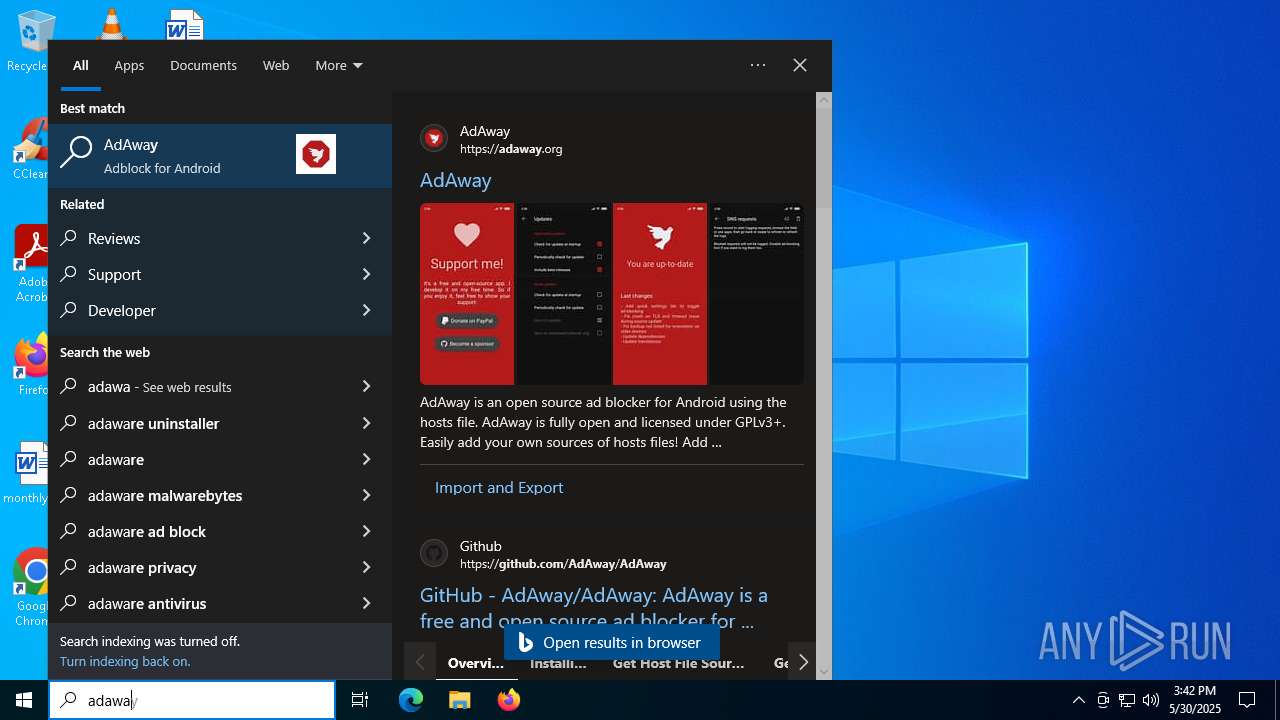Expand the Developer related result

coord(366,310)
